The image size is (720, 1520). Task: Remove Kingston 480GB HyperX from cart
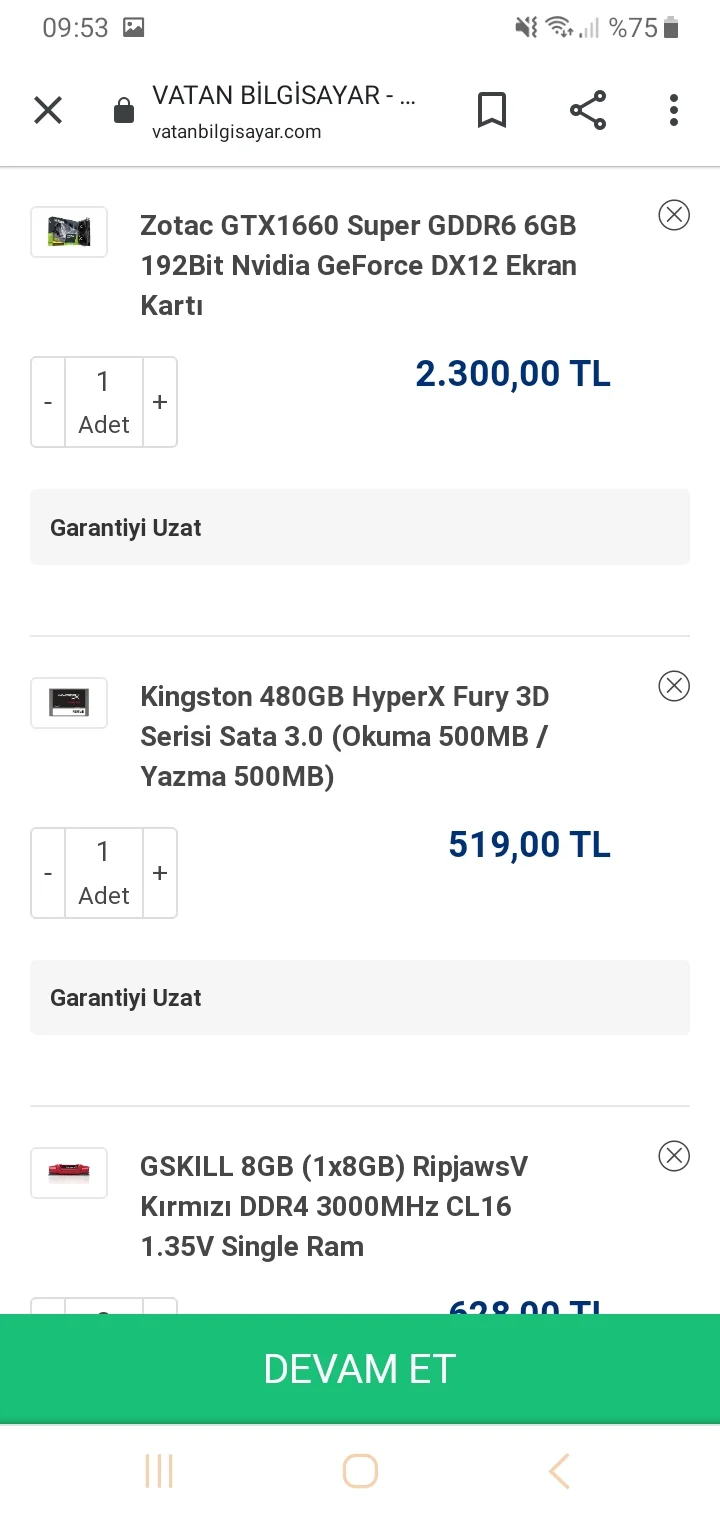674,685
